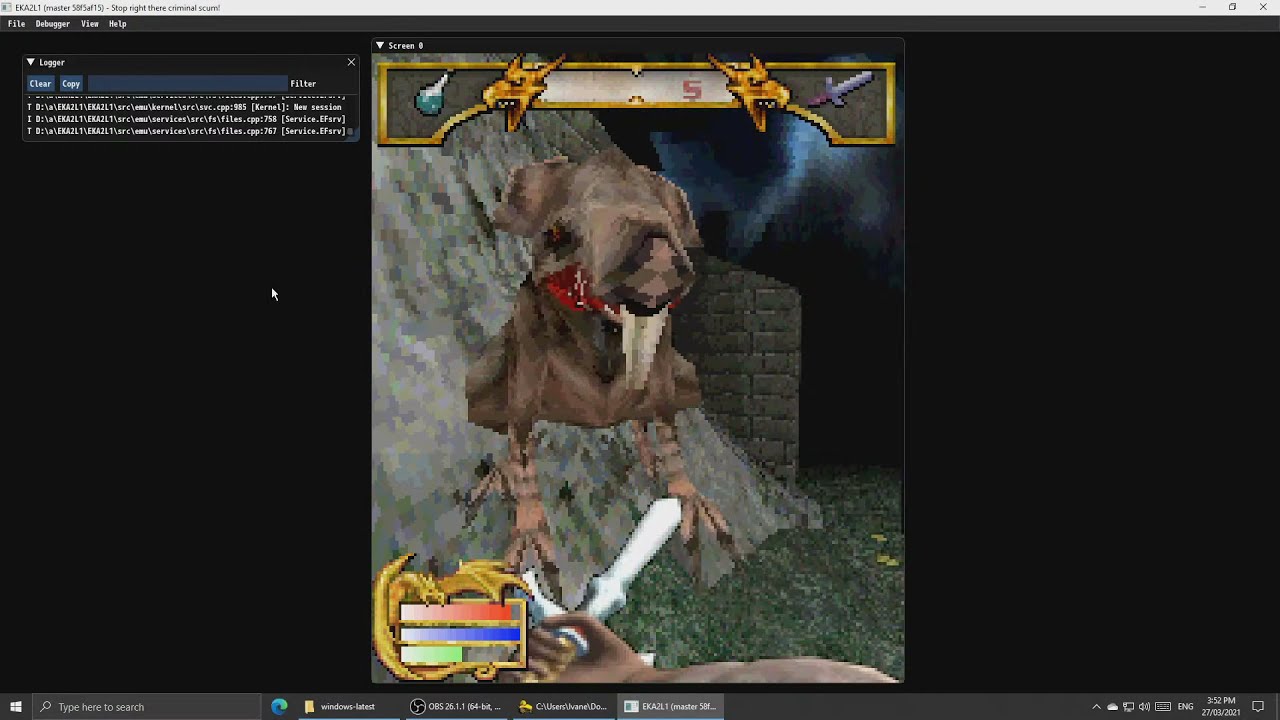Select the Kernel New session log line

click(x=186, y=107)
